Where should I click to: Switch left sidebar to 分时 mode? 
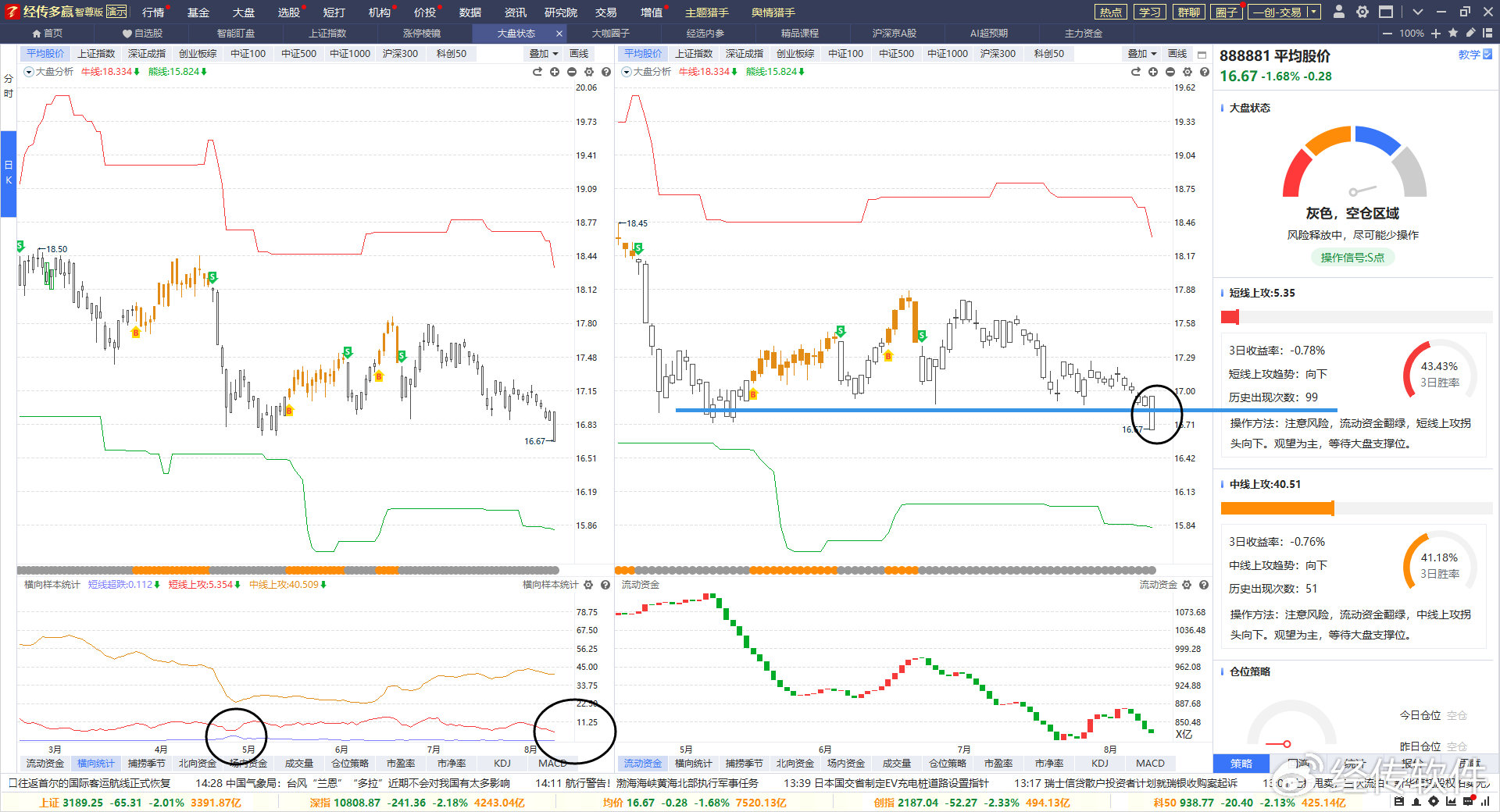tap(9, 86)
